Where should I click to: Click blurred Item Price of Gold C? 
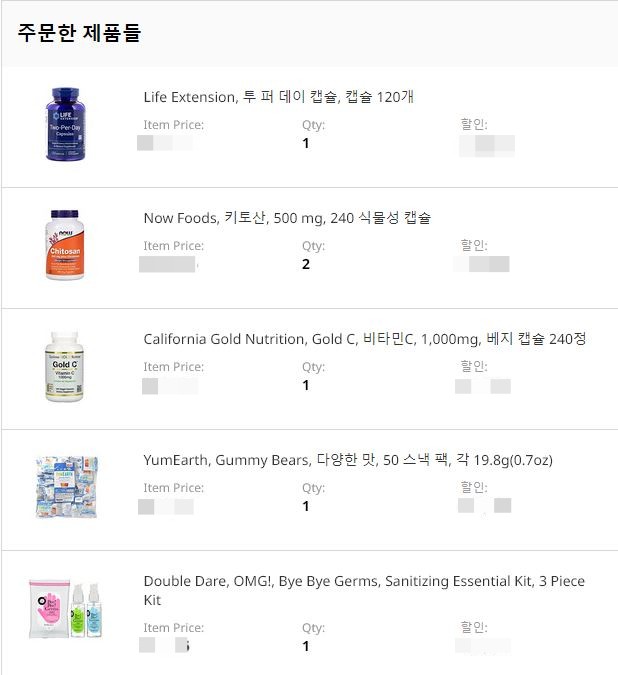coord(170,386)
